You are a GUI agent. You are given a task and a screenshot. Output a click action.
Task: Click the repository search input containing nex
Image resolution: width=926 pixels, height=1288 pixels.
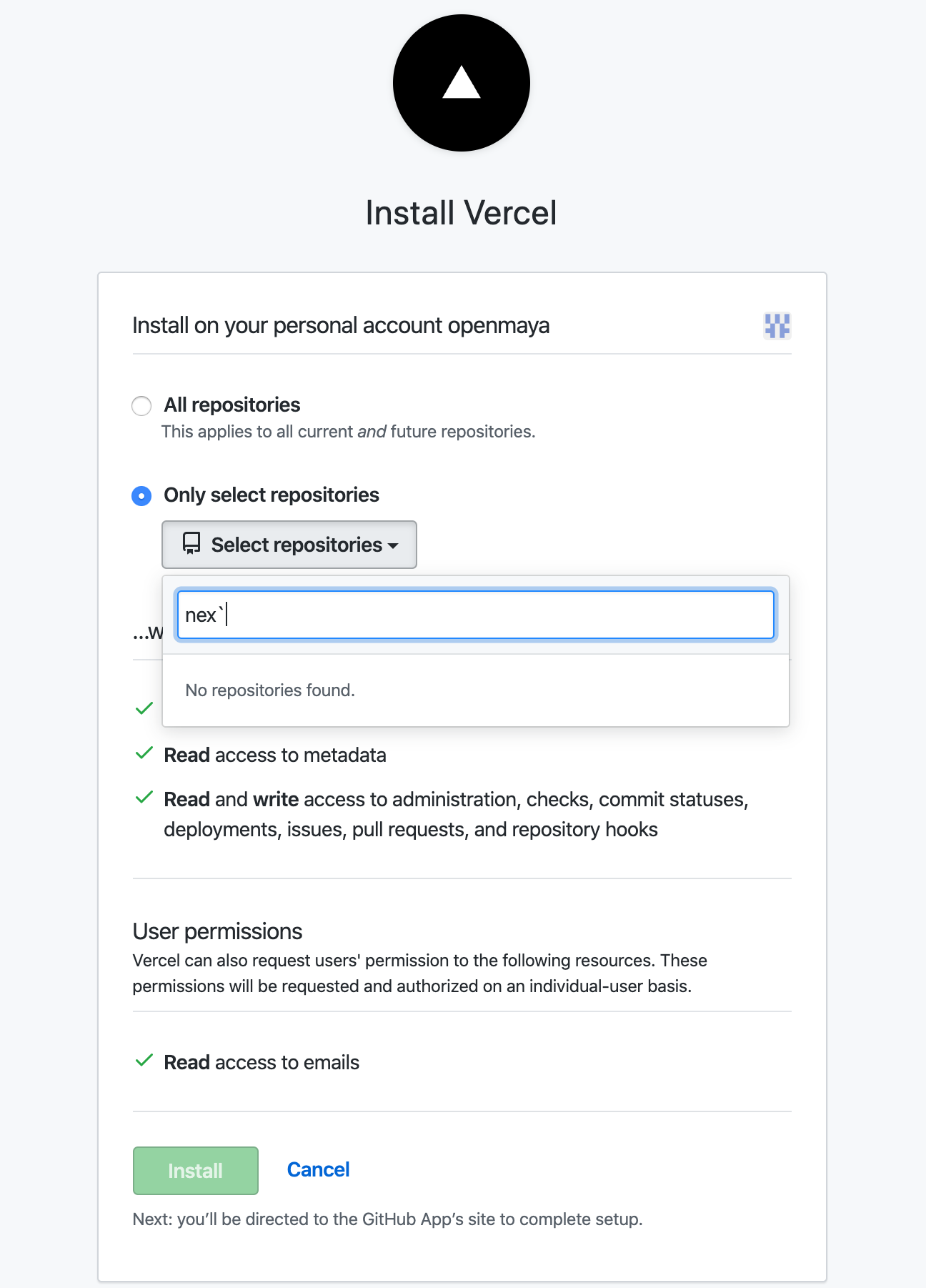point(476,615)
